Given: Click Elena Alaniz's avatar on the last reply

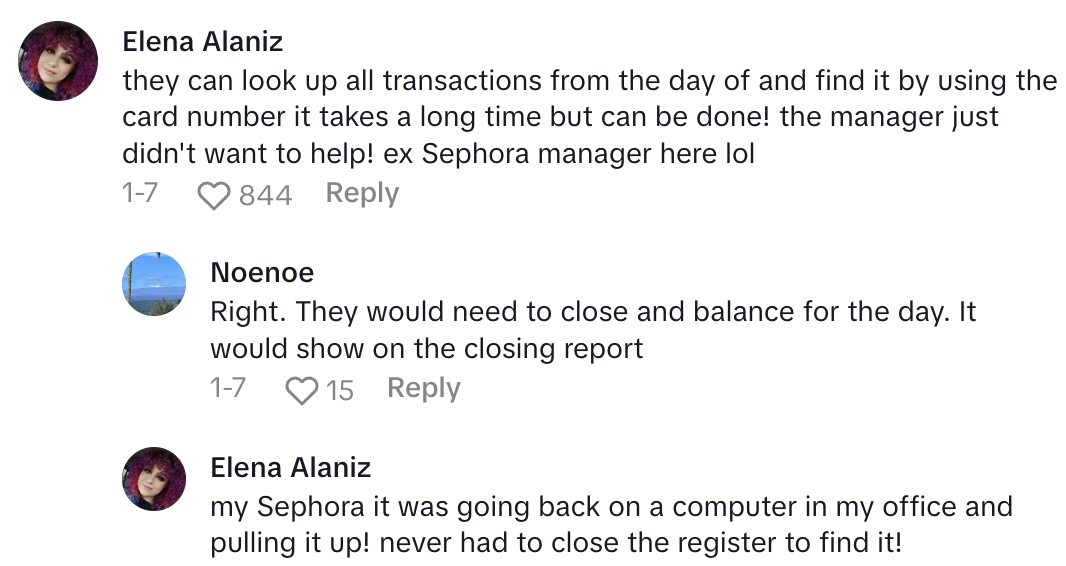Looking at the screenshot, I should pos(154,479).
